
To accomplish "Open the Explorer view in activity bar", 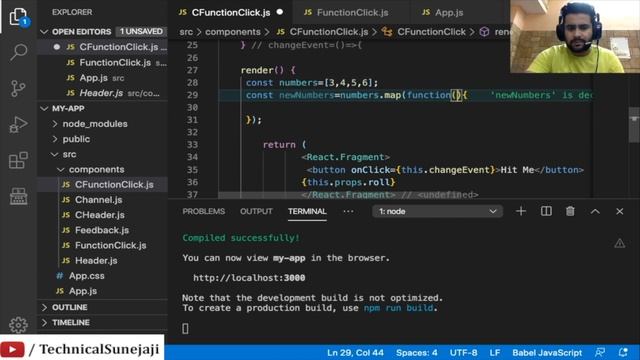I will 19,17.
